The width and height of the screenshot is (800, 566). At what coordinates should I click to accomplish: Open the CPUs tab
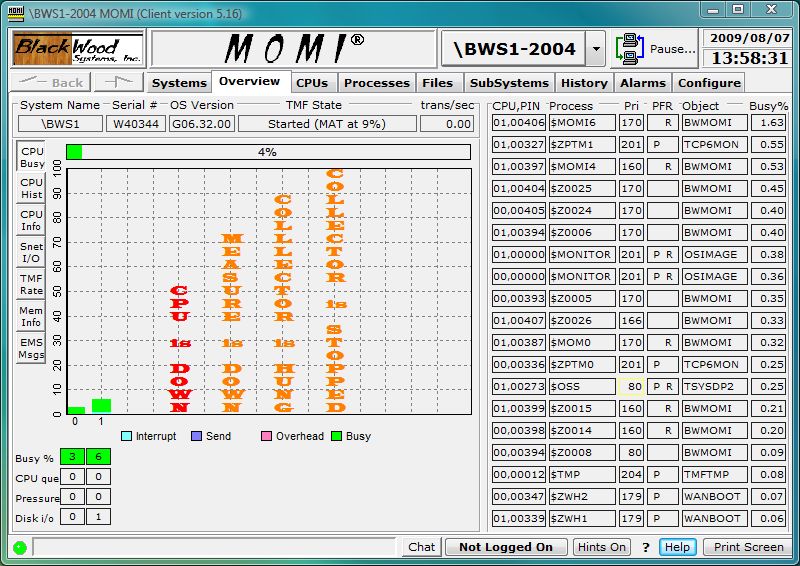click(312, 83)
